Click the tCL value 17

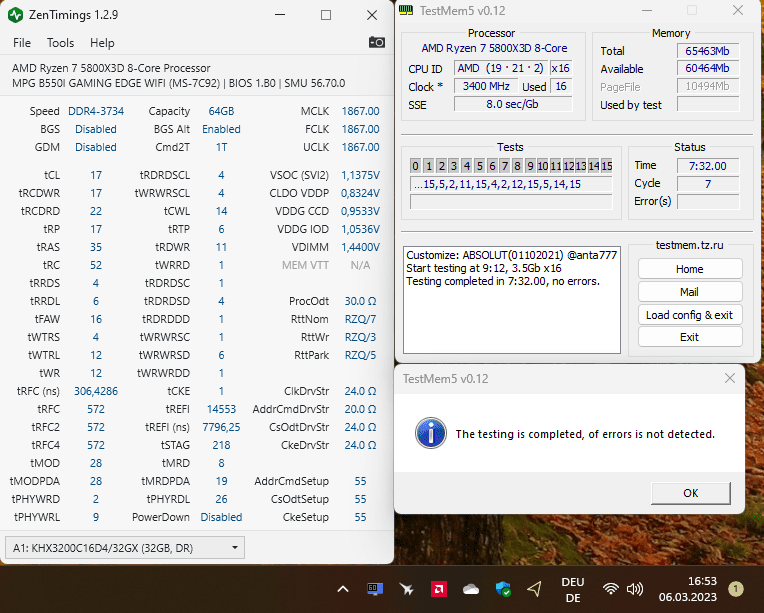pyautogui.click(x=96, y=175)
